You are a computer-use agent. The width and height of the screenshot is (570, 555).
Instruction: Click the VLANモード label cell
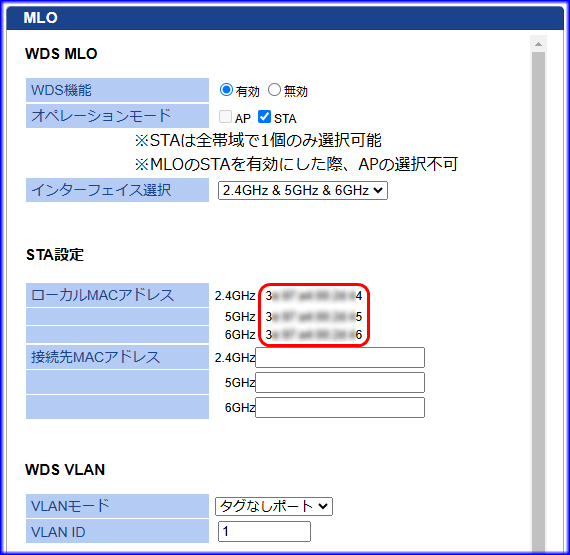tap(117, 506)
